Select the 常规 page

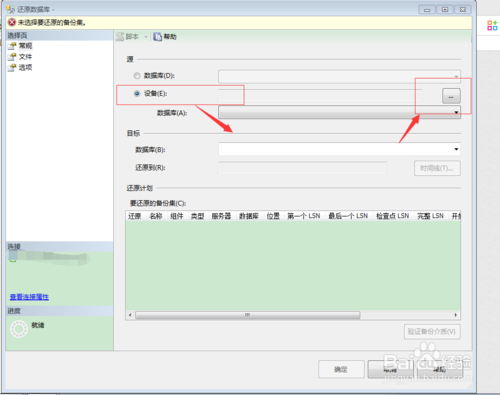[25, 46]
